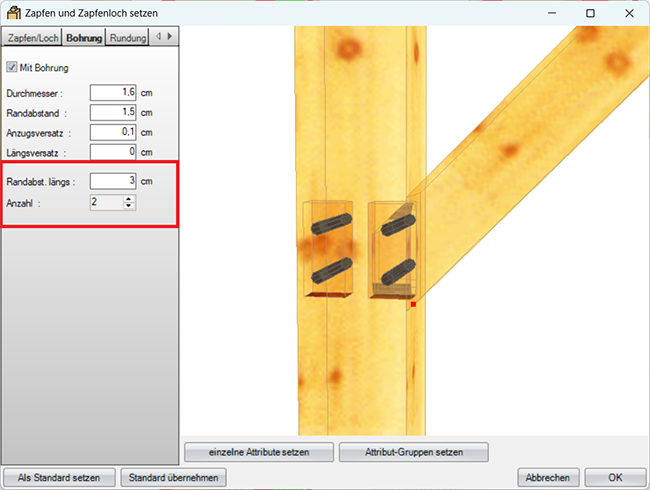Open the Rundung tab
The image size is (650, 490).
(x=128, y=38)
